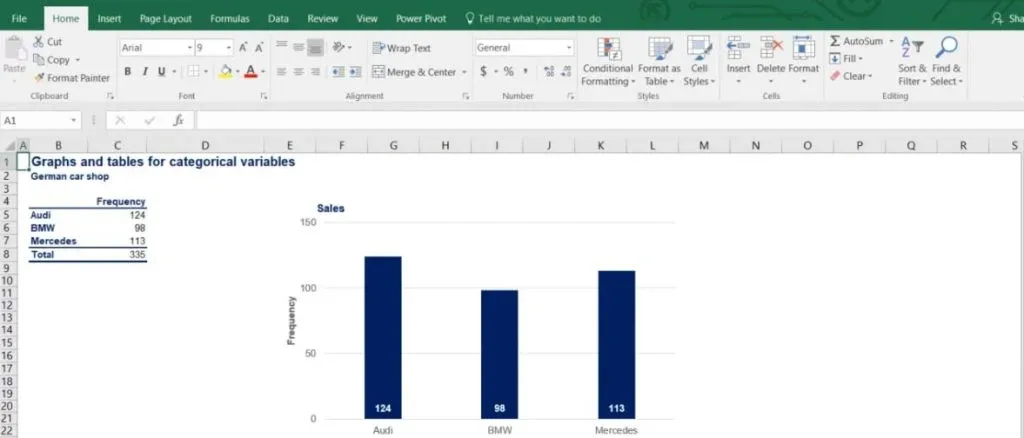Image resolution: width=1024 pixels, height=438 pixels.
Task: Toggle Bold formatting
Action: (x=128, y=72)
